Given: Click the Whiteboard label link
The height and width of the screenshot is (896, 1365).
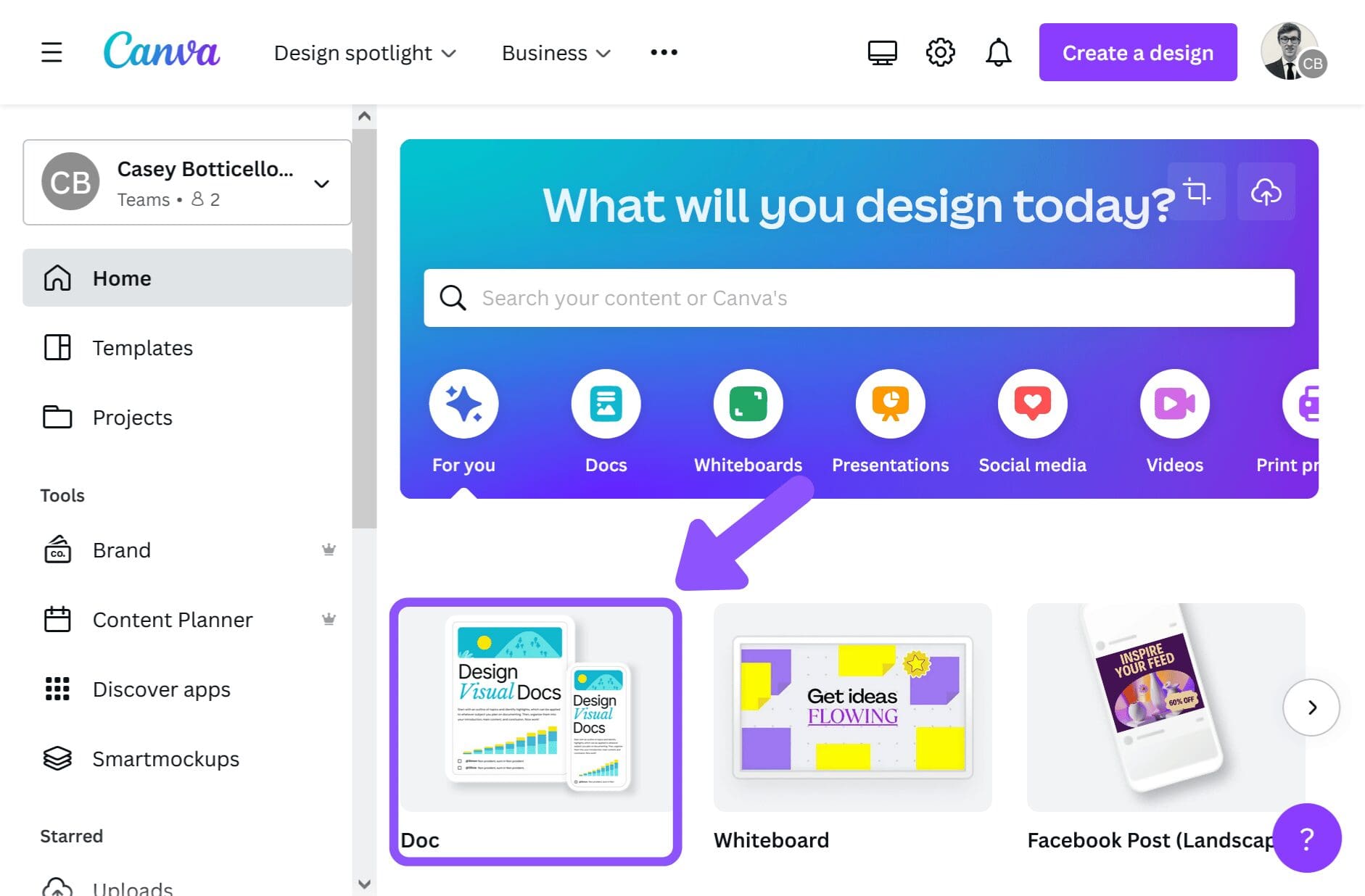Looking at the screenshot, I should [x=771, y=839].
